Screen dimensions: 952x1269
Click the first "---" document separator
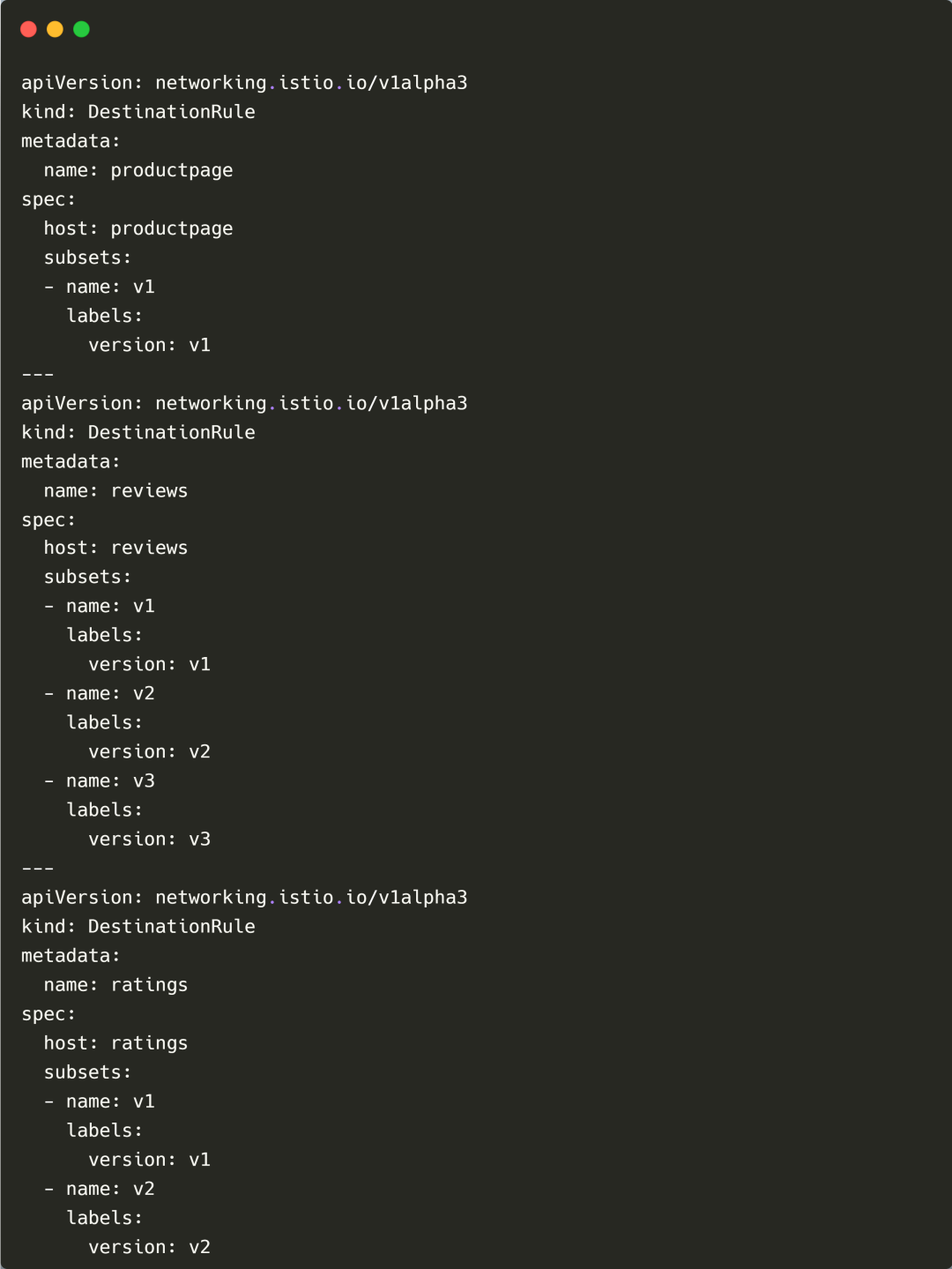[37, 374]
